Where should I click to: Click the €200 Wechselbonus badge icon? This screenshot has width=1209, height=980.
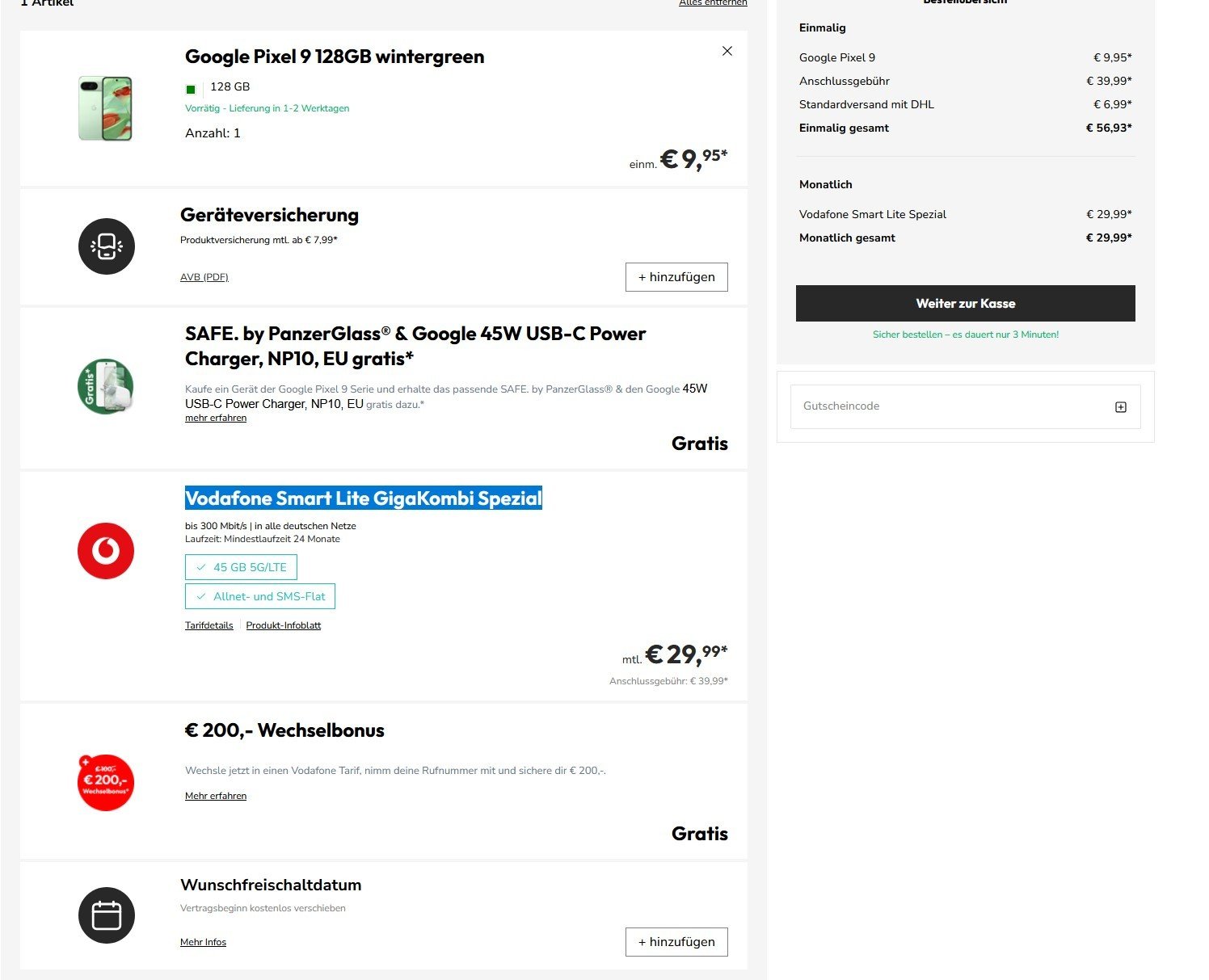pyautogui.click(x=106, y=782)
